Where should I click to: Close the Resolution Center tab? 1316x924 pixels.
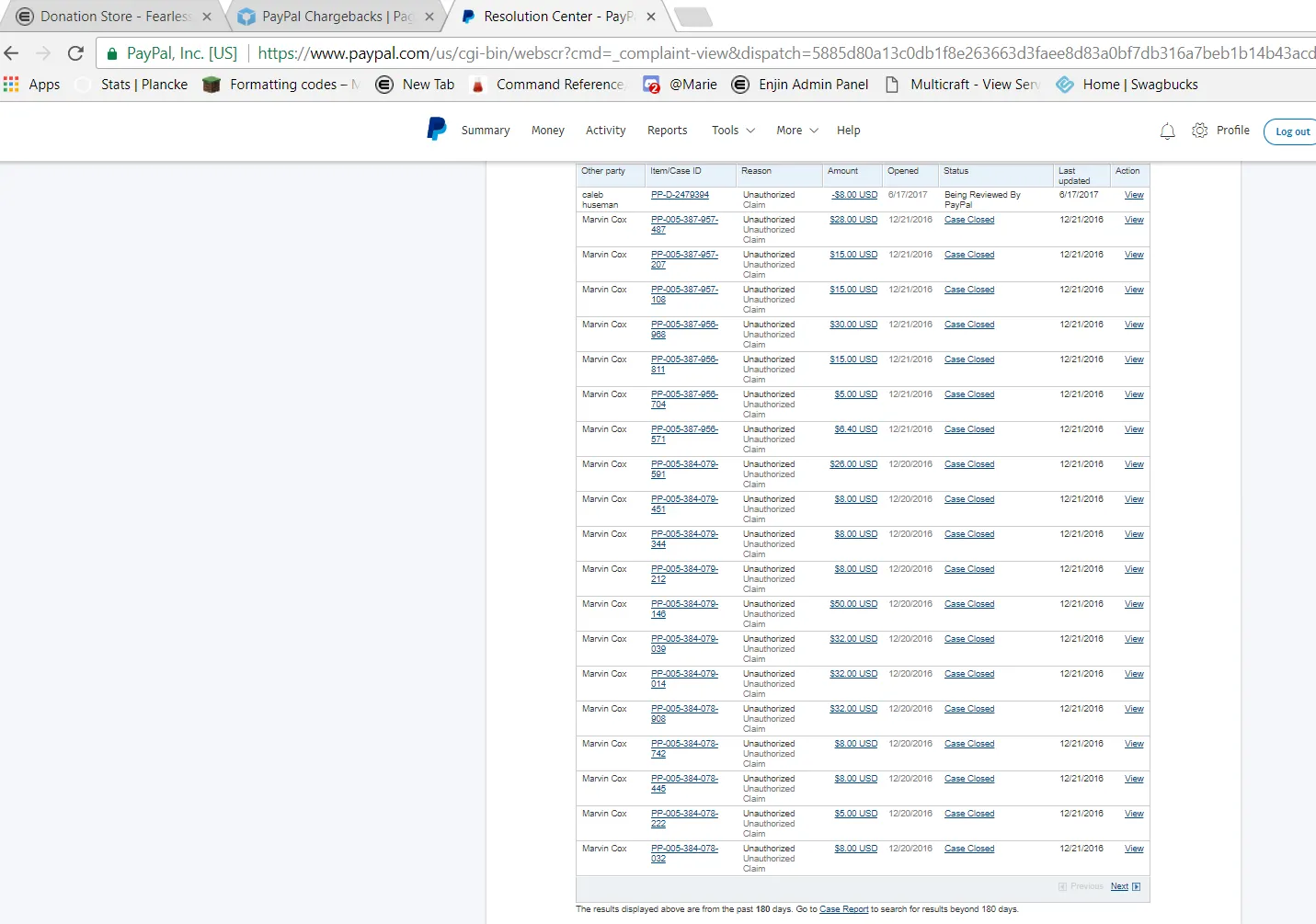click(x=651, y=17)
